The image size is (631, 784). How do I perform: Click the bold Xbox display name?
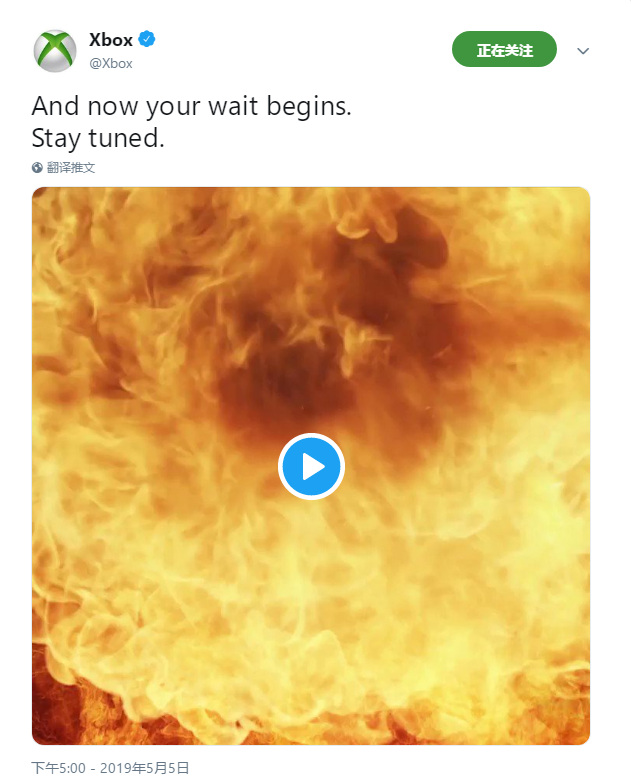tap(110, 40)
